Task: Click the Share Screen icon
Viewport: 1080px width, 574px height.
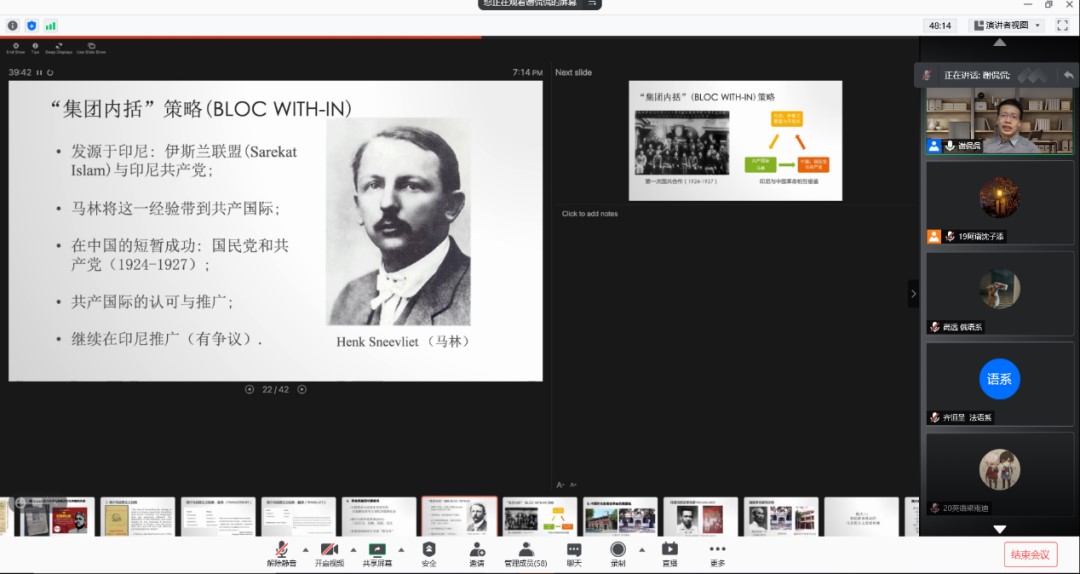Action: [x=377, y=550]
